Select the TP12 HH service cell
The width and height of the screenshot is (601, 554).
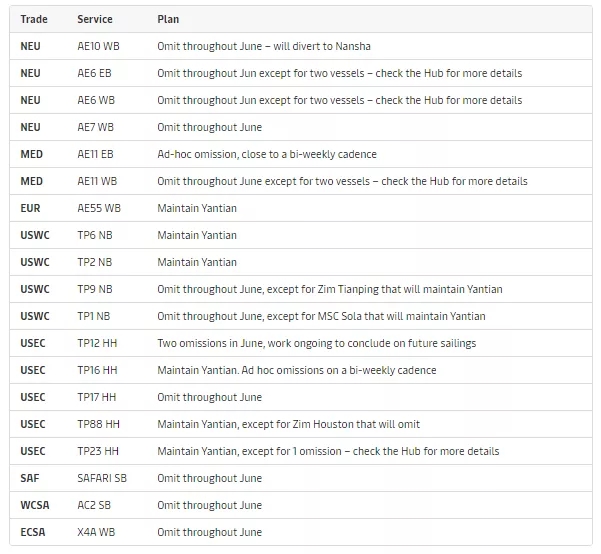coord(97,344)
